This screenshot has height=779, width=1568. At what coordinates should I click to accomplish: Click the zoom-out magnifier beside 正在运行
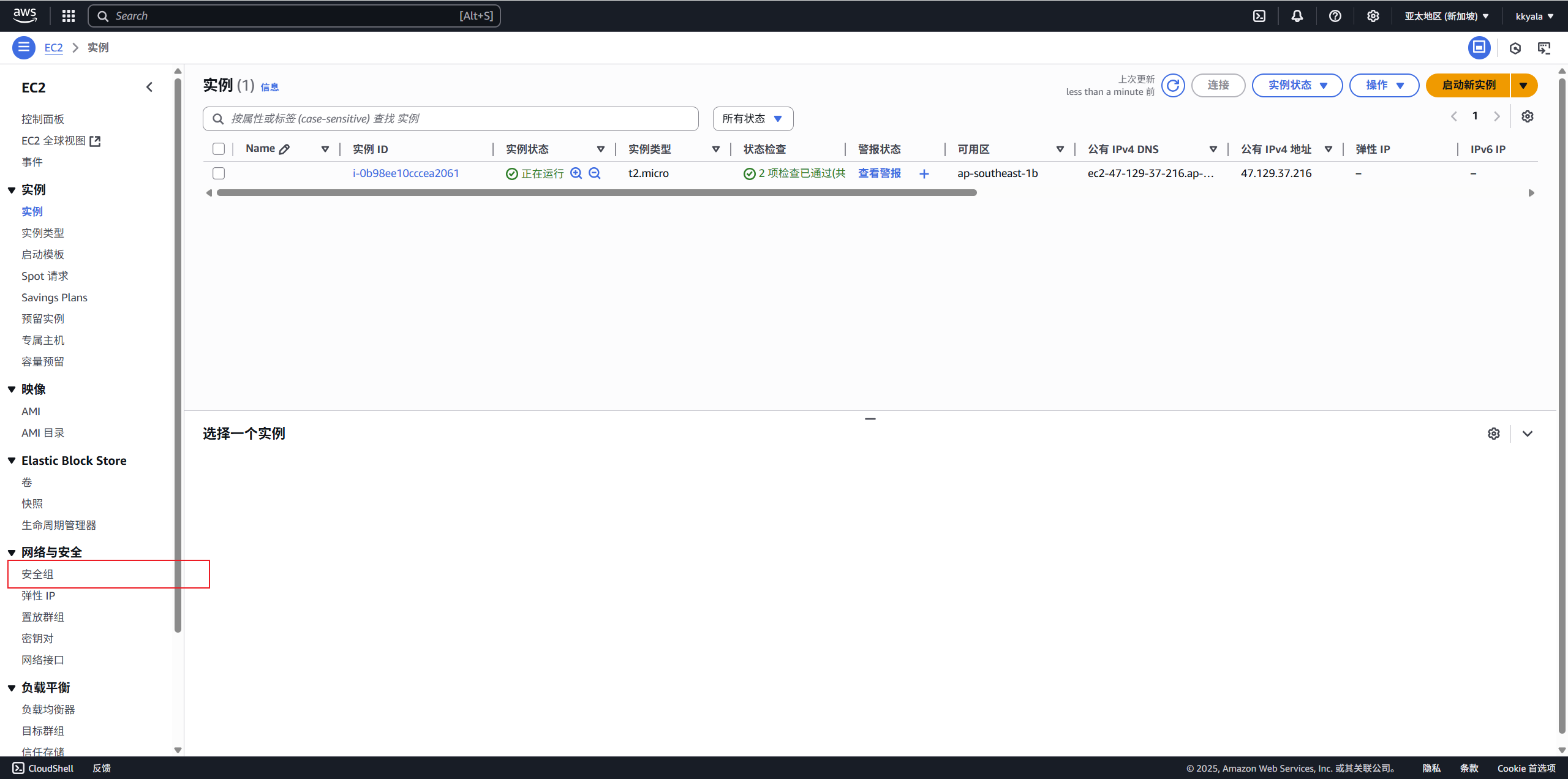pos(594,173)
